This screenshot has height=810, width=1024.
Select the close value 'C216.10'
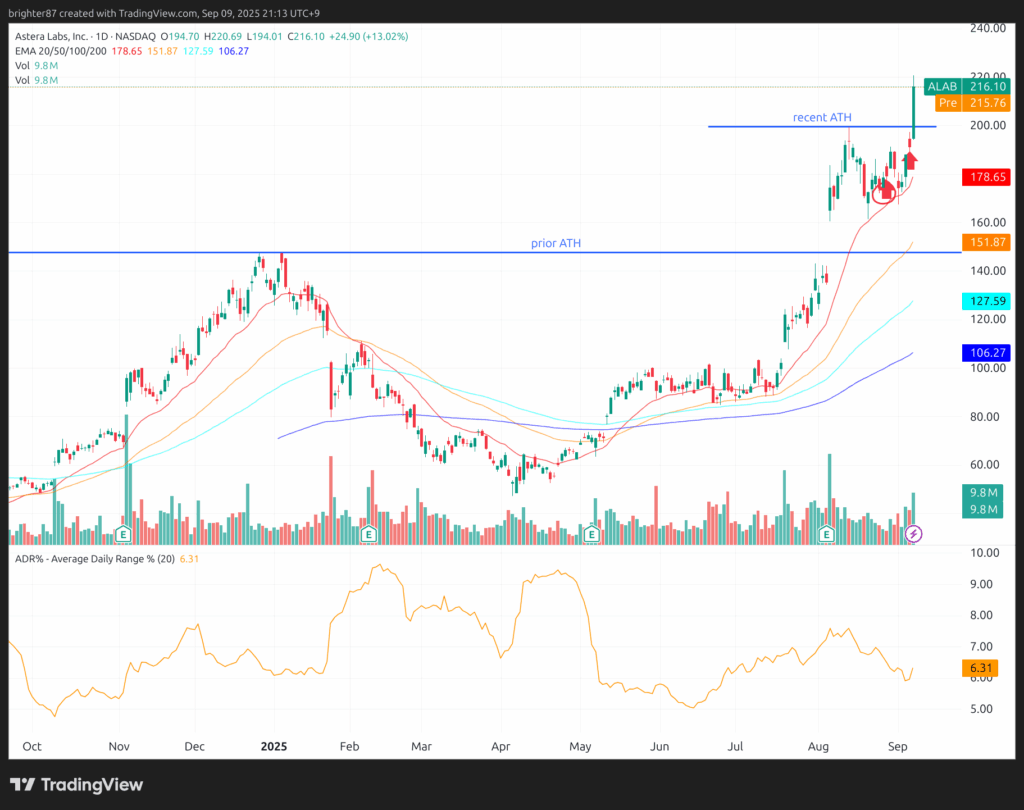(x=306, y=37)
